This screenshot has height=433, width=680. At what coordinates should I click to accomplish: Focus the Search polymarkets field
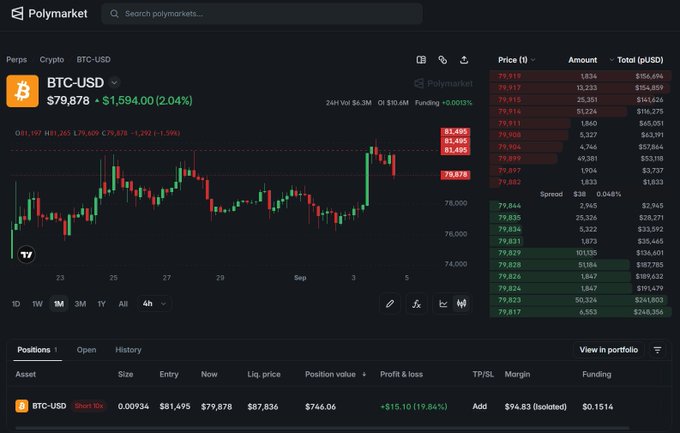pyautogui.click(x=262, y=14)
